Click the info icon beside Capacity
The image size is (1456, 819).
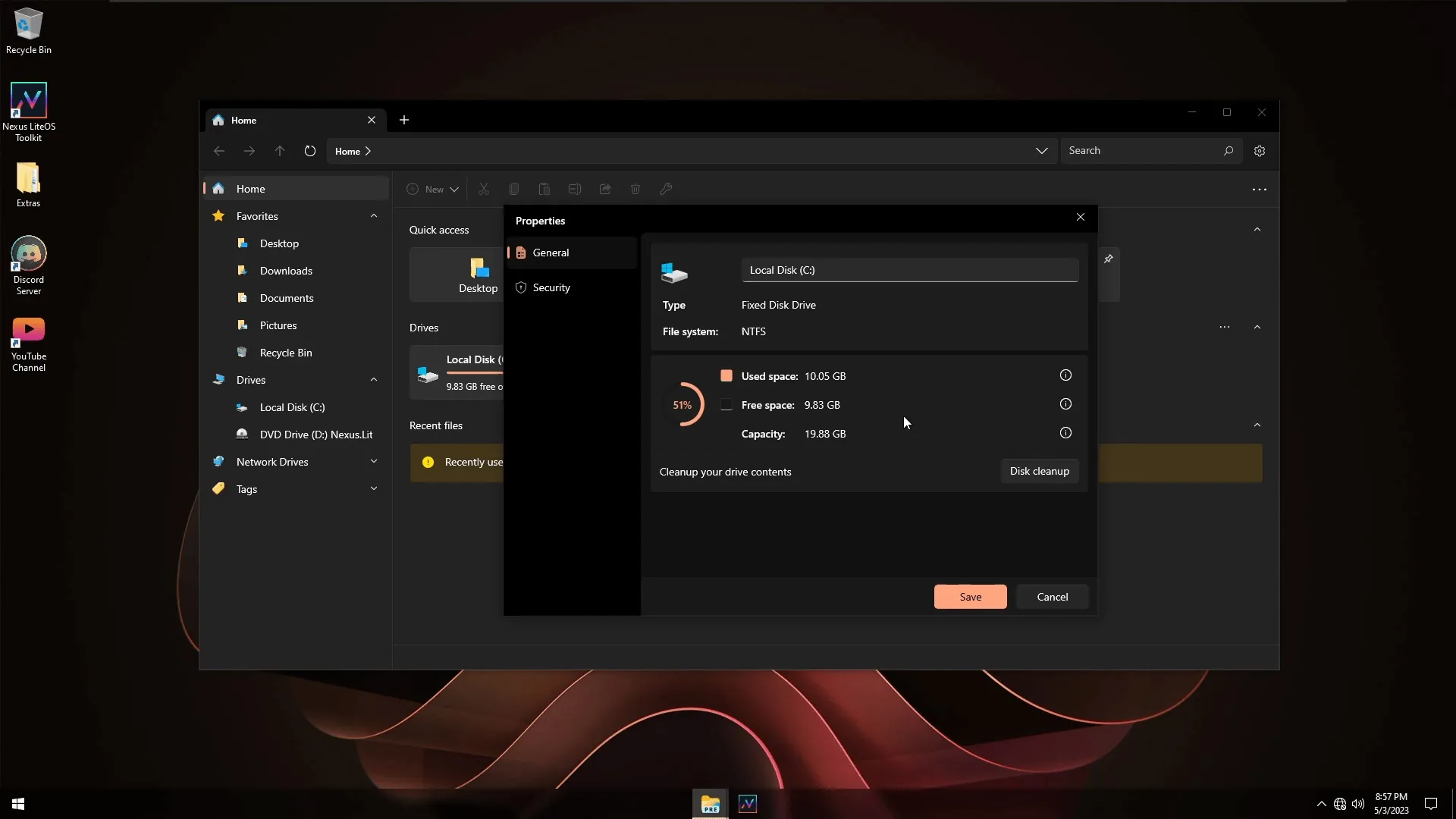pyautogui.click(x=1065, y=433)
